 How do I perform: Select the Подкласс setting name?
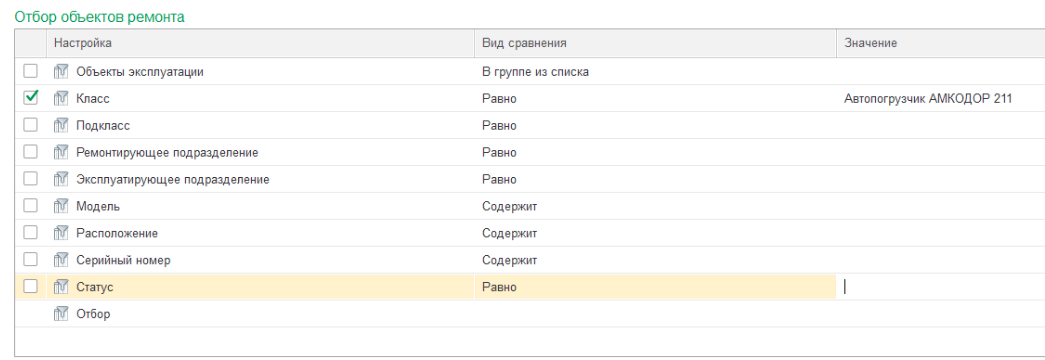[103, 125]
